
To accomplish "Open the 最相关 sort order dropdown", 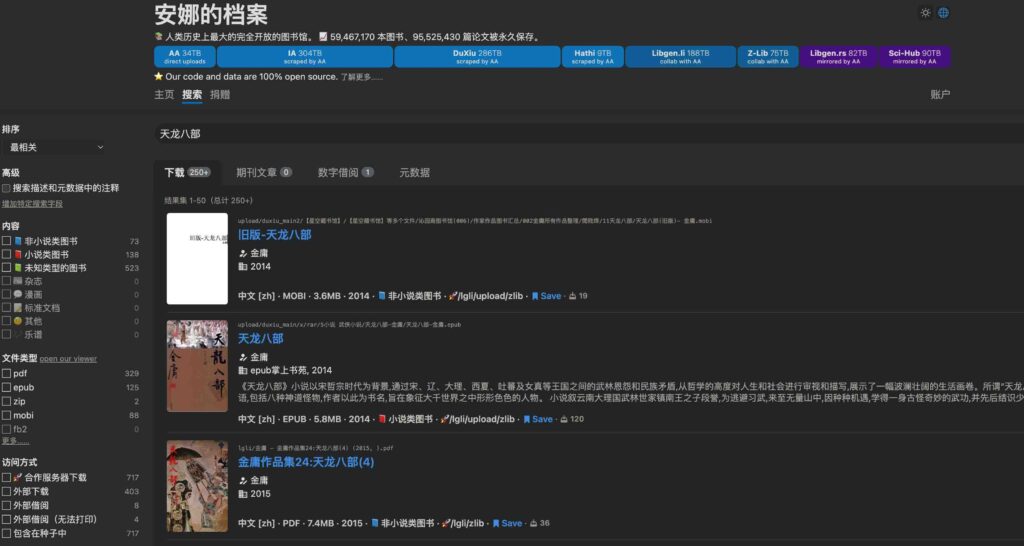I will 55,147.
